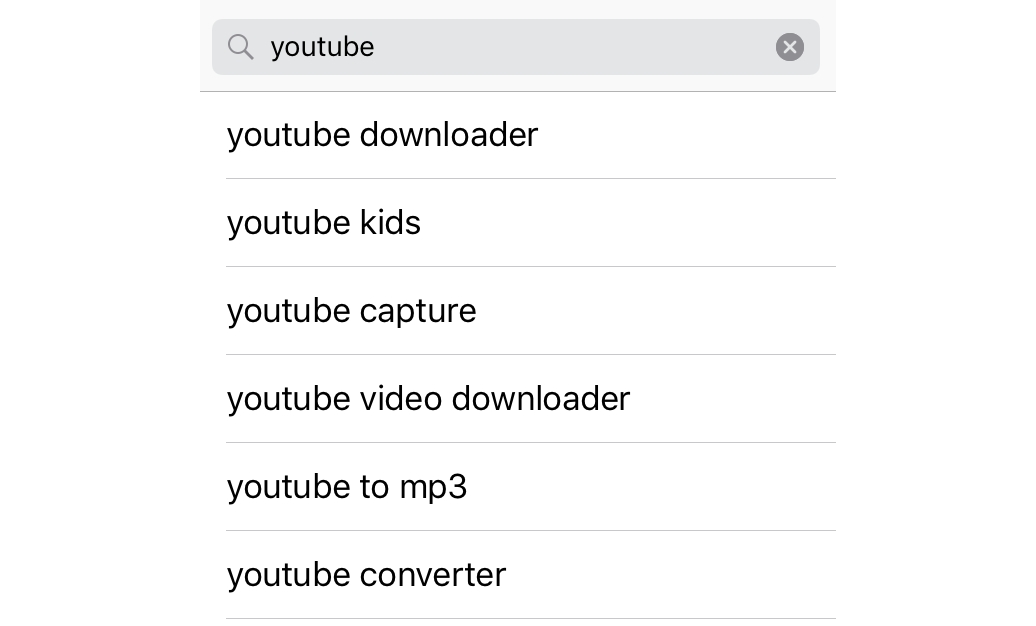1036x626 pixels.
Task: Place the cursor after "youtube" in the search bar
Action: (376, 47)
